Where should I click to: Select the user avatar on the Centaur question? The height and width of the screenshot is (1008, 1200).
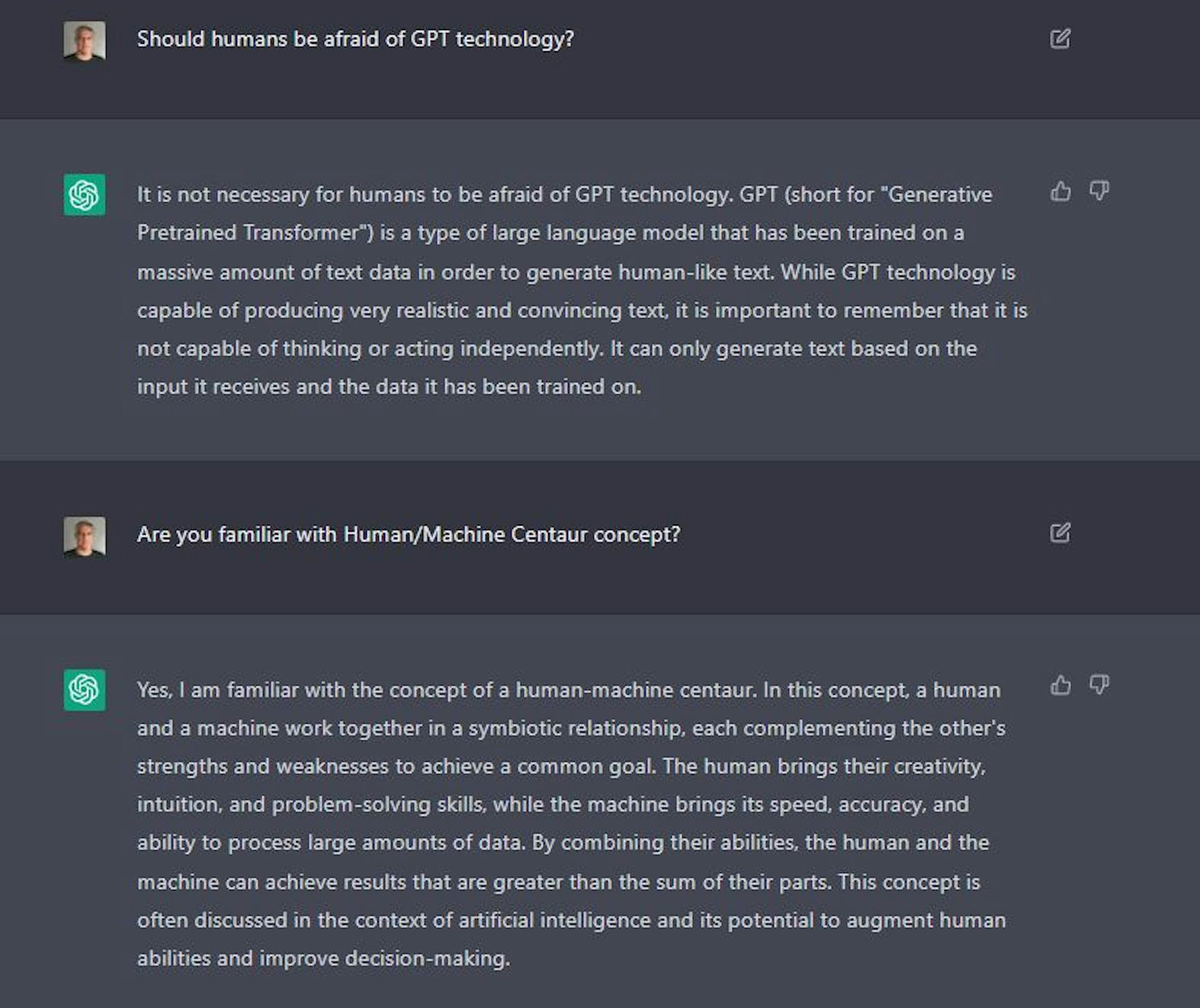tap(85, 533)
